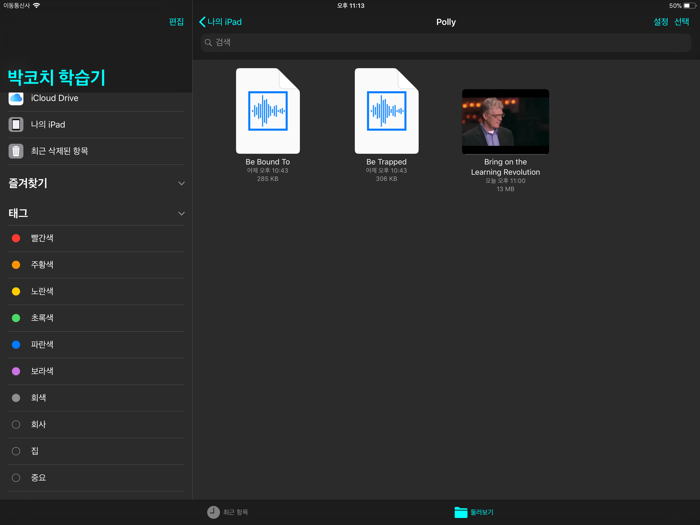Switch to the 최근 항목 tab
The image size is (700, 525).
tap(228, 512)
